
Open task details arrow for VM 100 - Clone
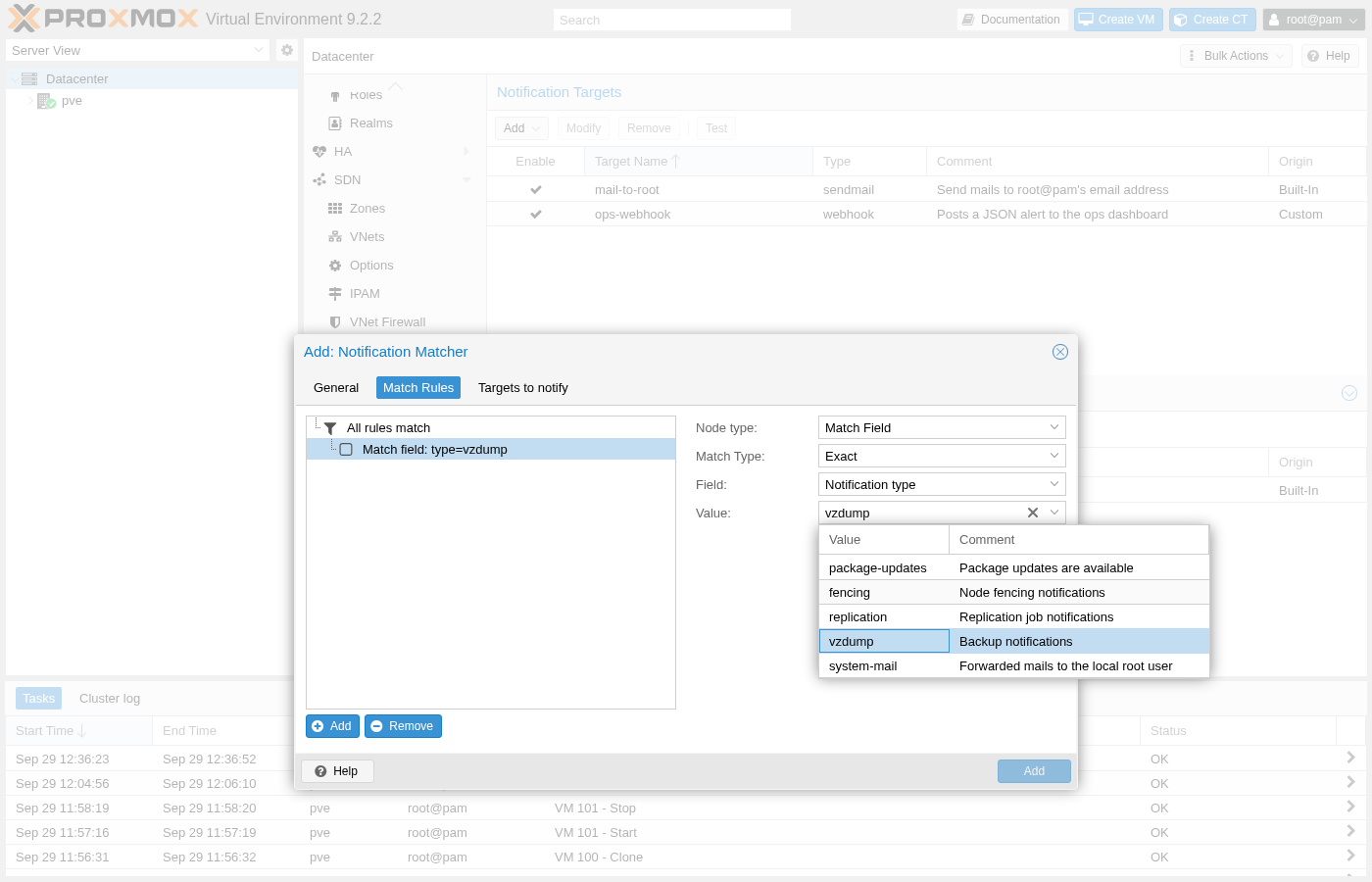[1350, 856]
